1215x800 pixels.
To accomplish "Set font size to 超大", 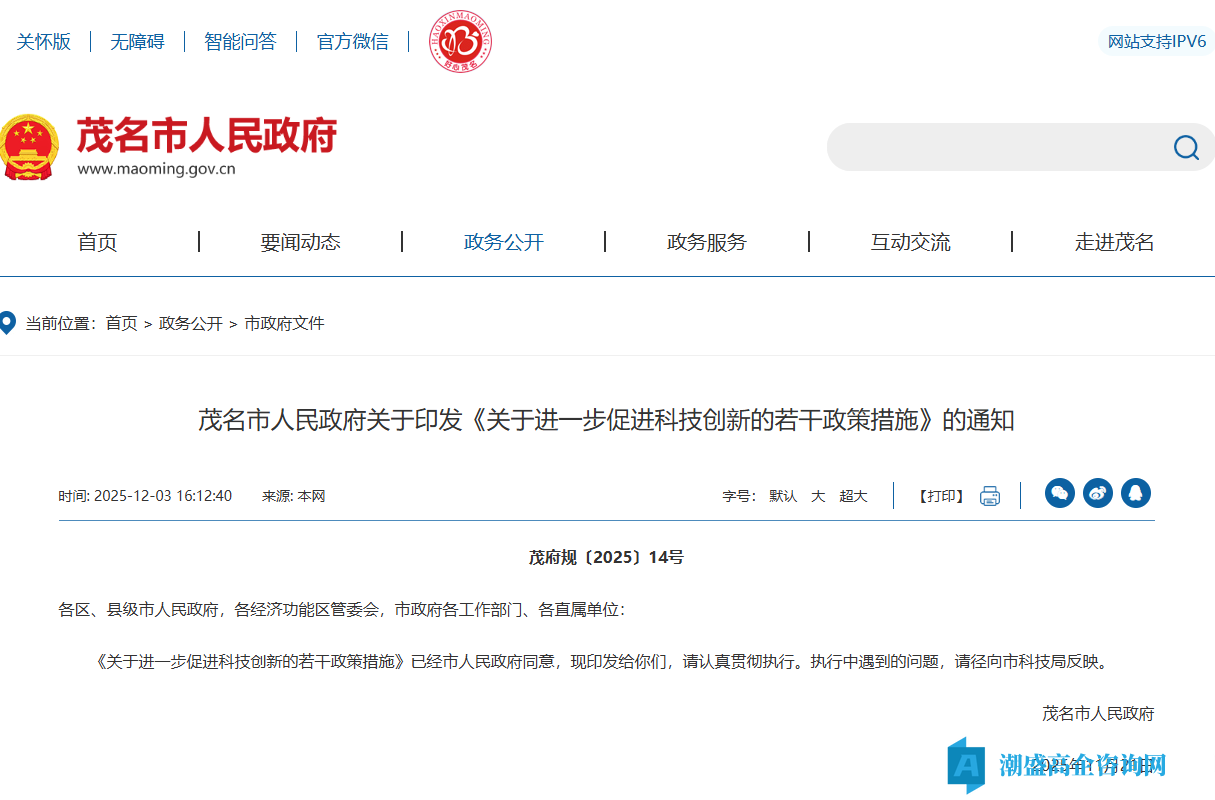I will pos(853,496).
